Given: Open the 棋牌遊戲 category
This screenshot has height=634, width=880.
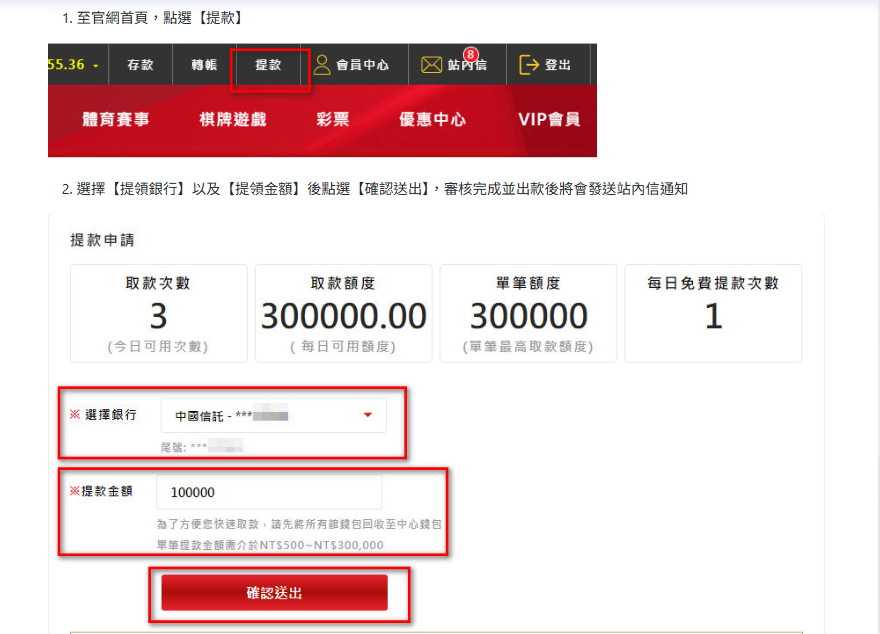Looking at the screenshot, I should pos(233,120).
